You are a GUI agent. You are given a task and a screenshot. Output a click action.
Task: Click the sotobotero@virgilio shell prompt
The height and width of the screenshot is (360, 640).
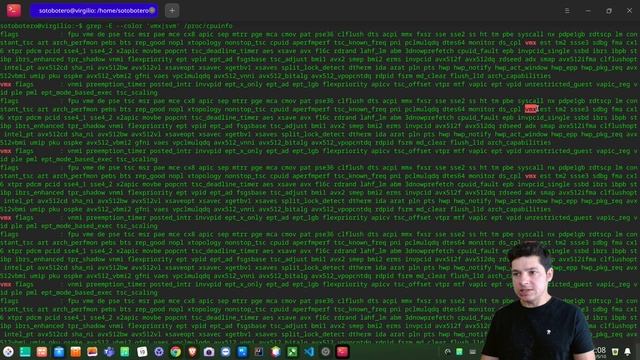point(41,26)
